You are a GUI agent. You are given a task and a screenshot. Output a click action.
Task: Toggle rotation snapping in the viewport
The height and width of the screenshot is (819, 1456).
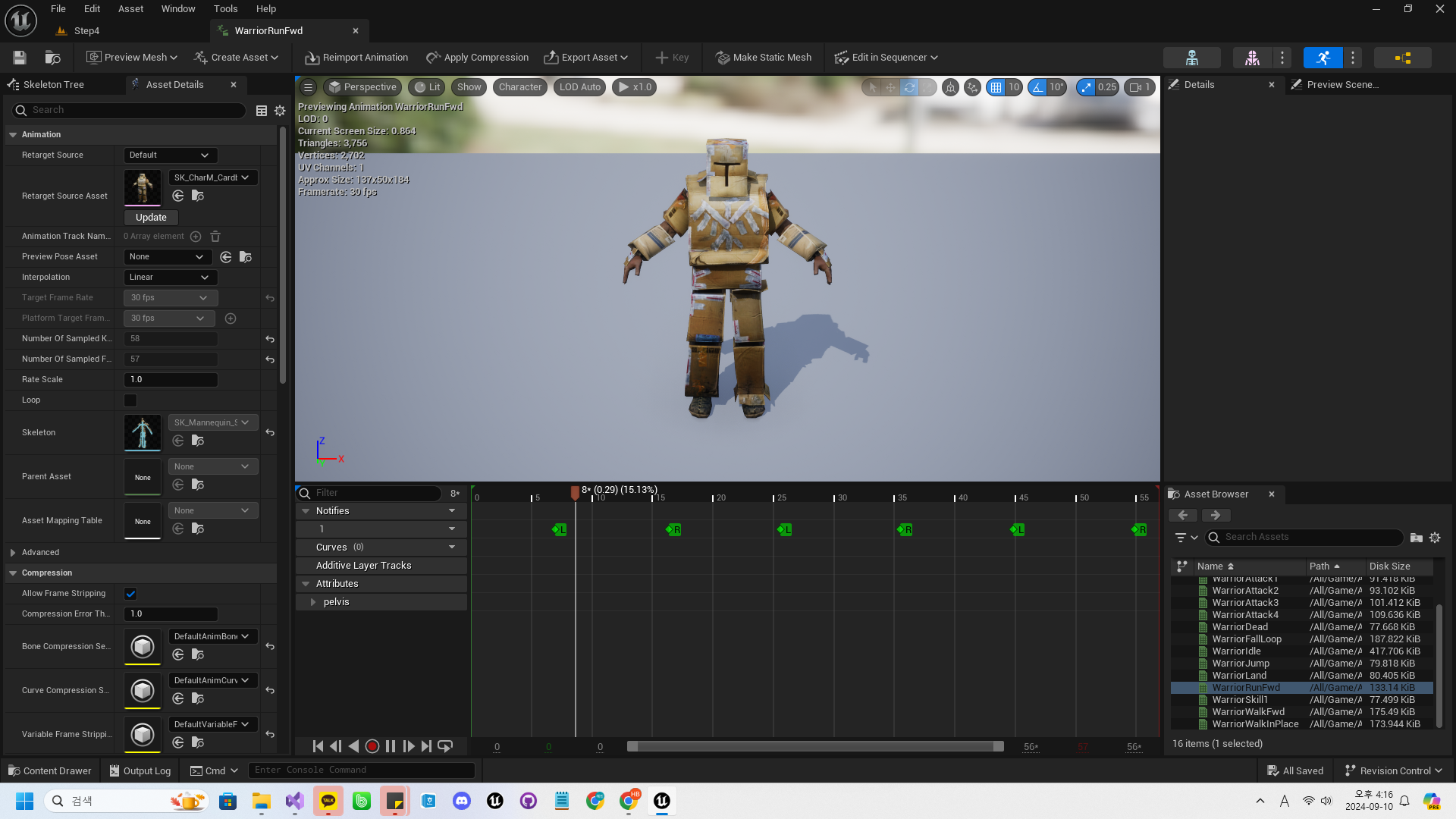1037,87
